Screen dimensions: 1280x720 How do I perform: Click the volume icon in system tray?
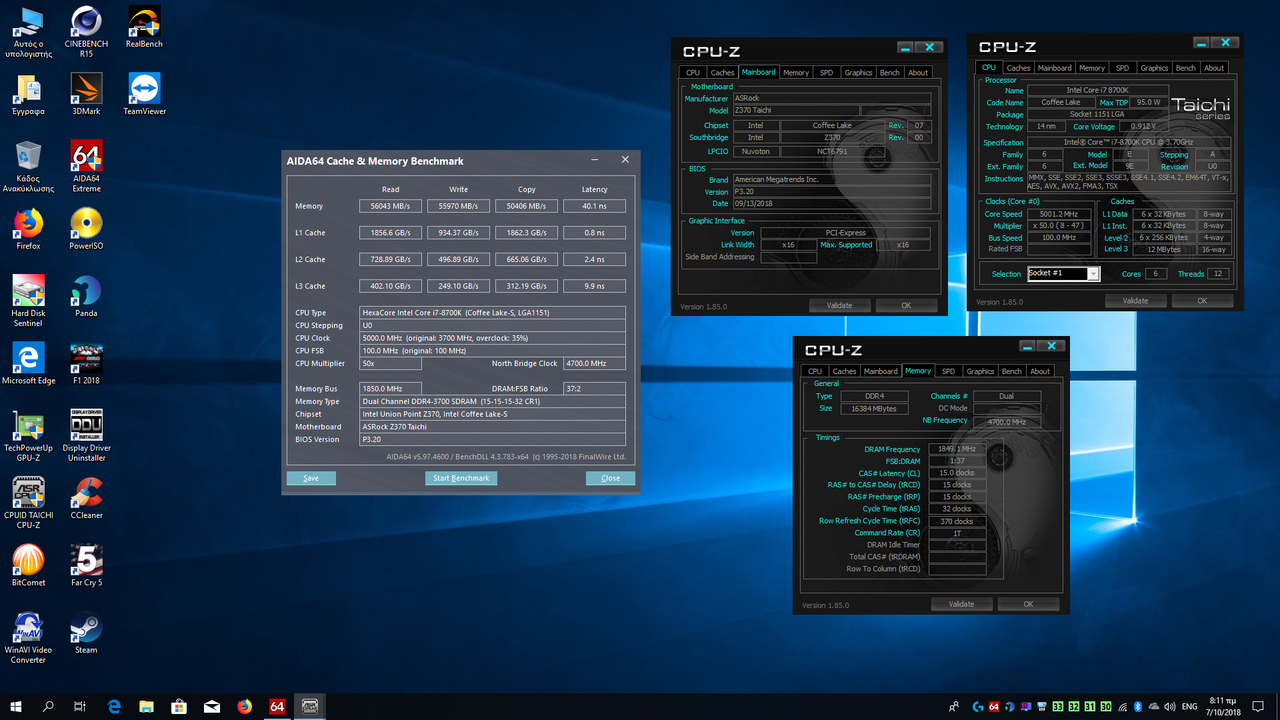pyautogui.click(x=1169, y=706)
